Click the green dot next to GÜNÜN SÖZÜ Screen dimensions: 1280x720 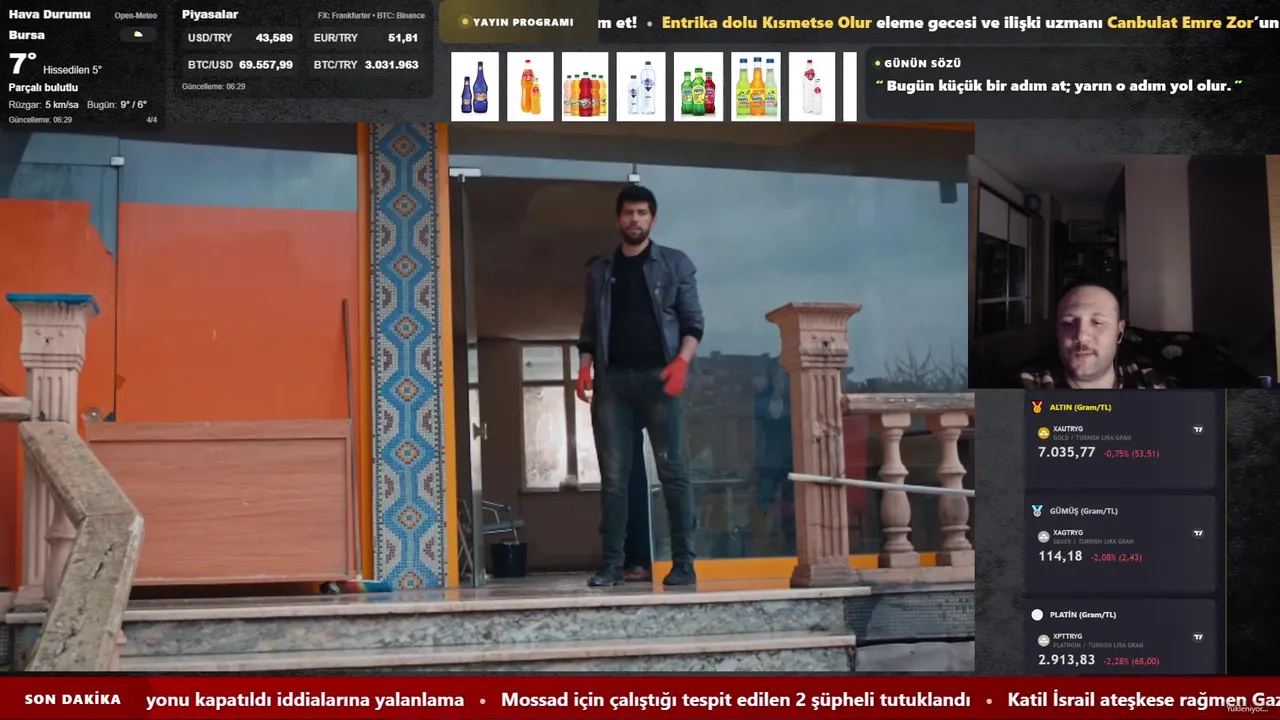click(x=877, y=63)
